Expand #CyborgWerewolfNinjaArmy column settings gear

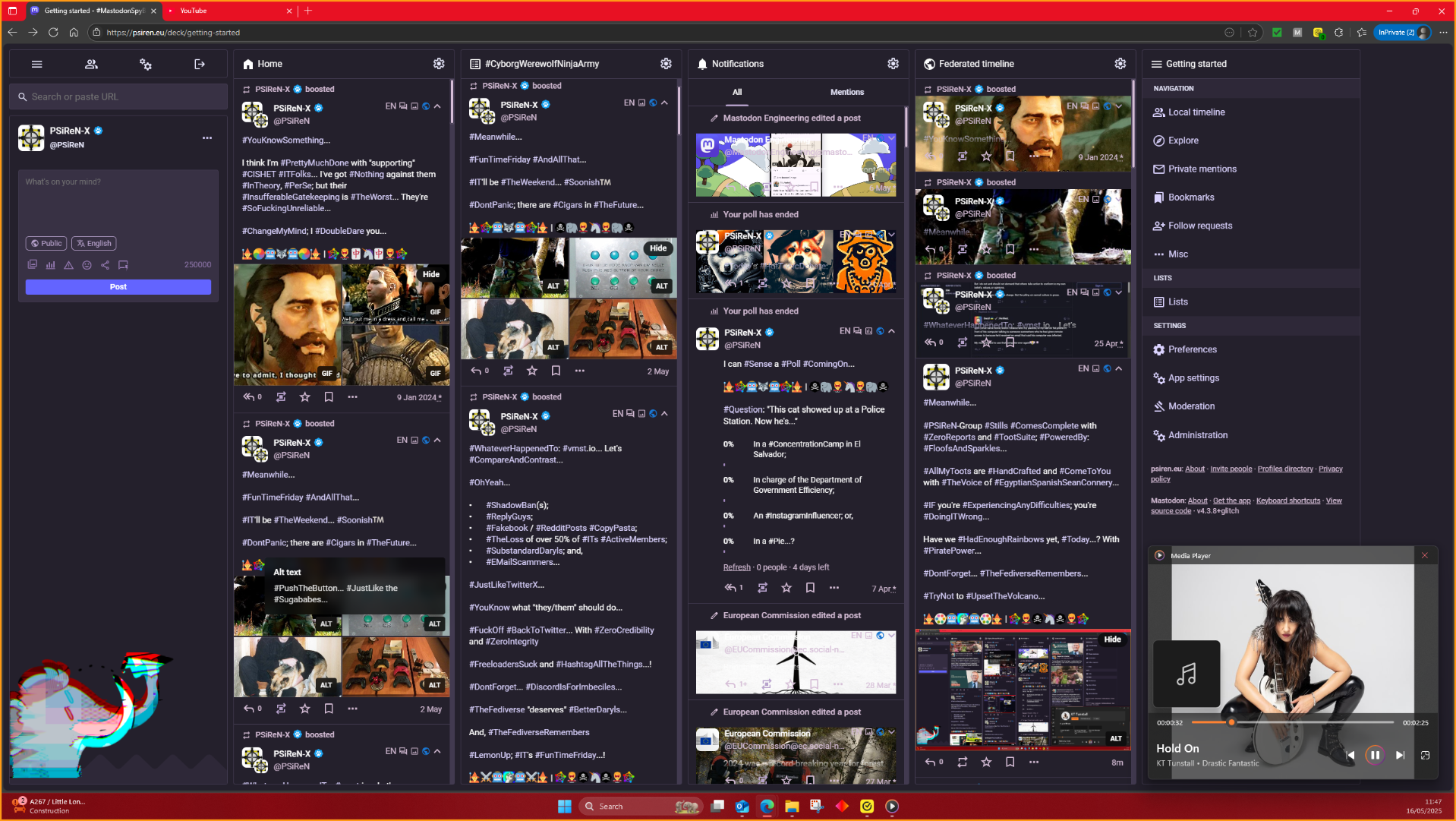[x=666, y=65]
